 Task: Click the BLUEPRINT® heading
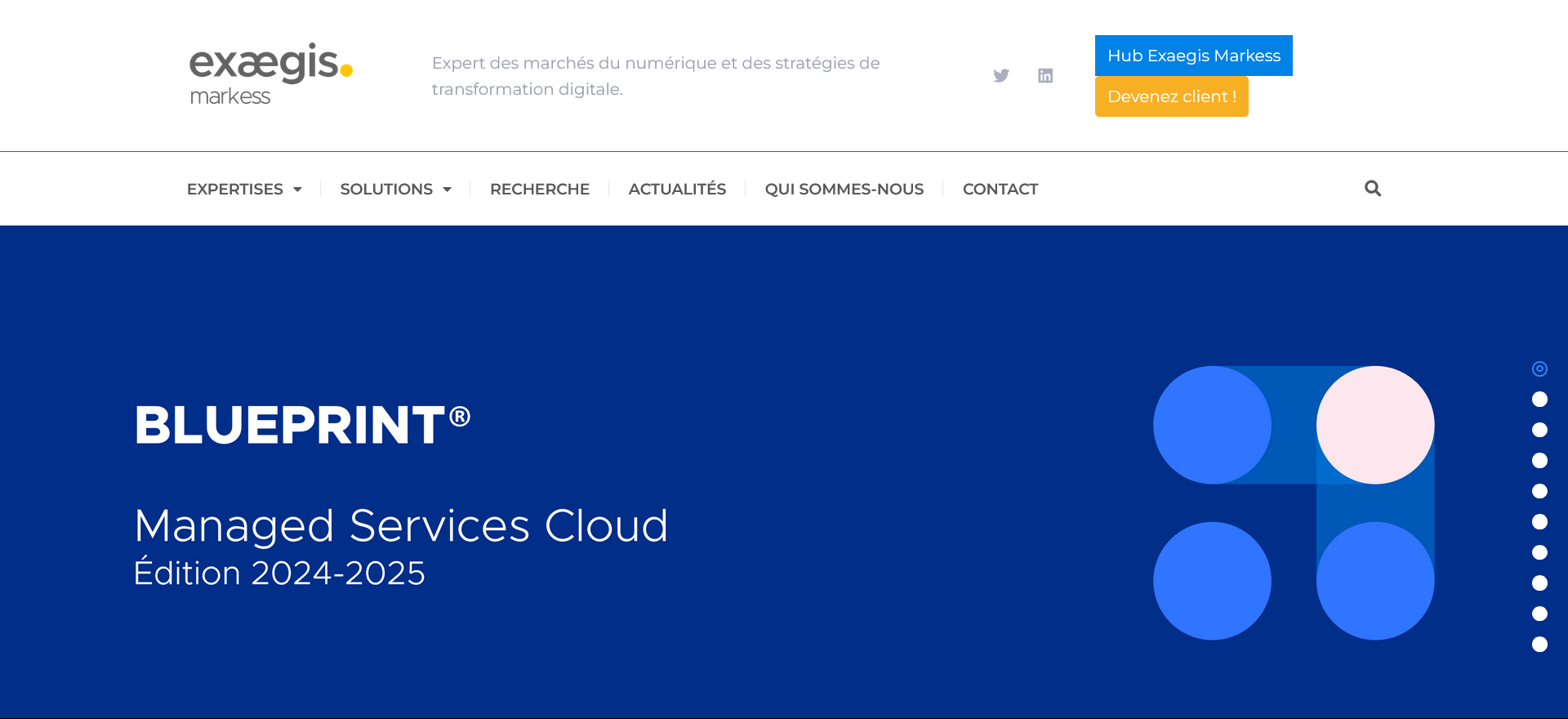click(303, 425)
